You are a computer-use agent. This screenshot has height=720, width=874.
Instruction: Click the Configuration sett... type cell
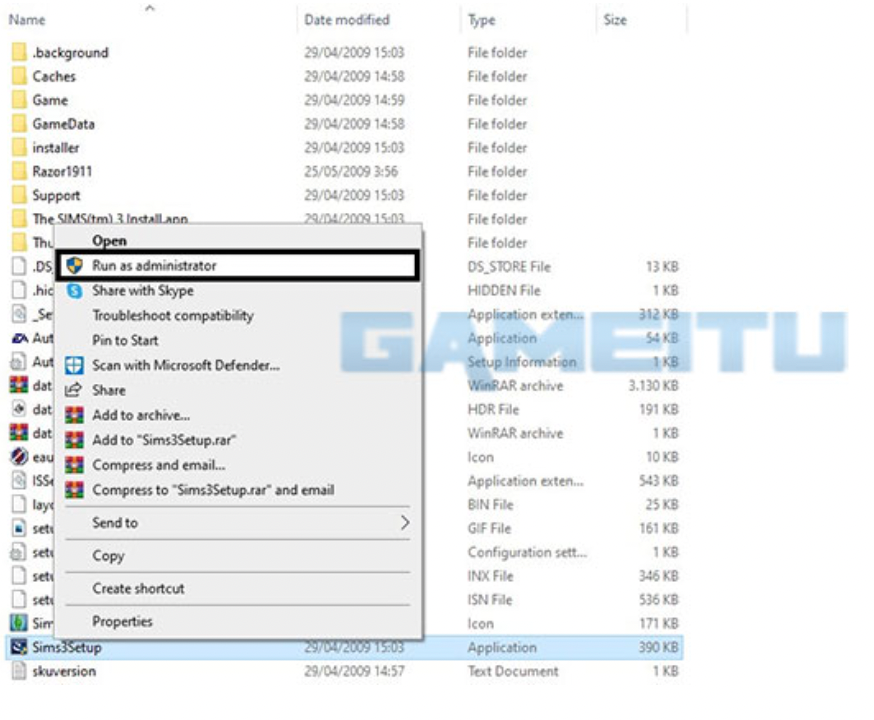tap(527, 552)
